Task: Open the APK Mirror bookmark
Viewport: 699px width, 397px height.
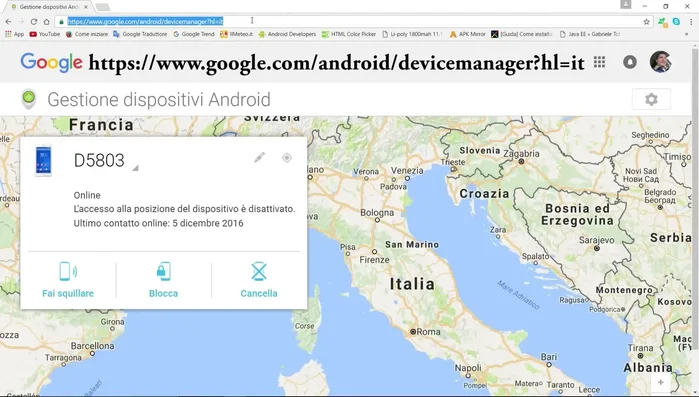Action: 468,34
